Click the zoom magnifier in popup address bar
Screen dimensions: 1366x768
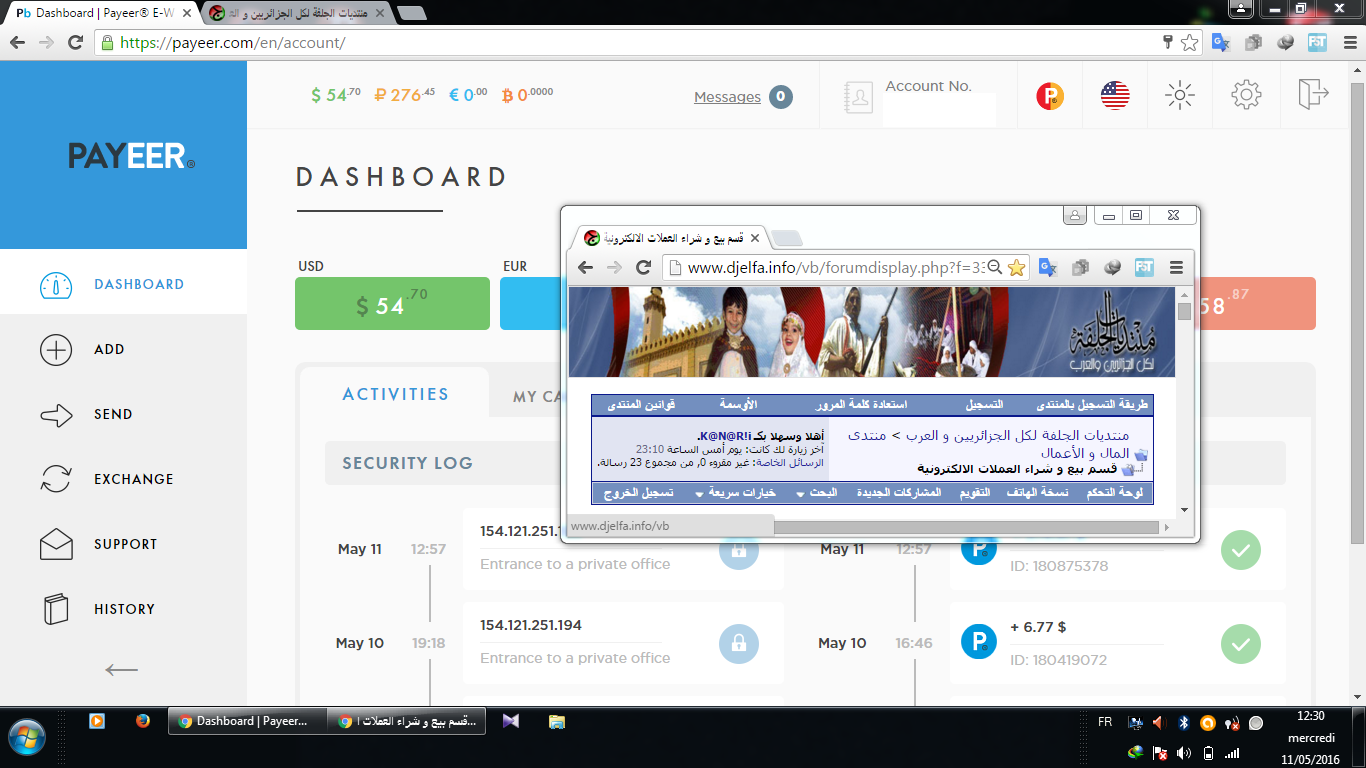click(x=996, y=268)
